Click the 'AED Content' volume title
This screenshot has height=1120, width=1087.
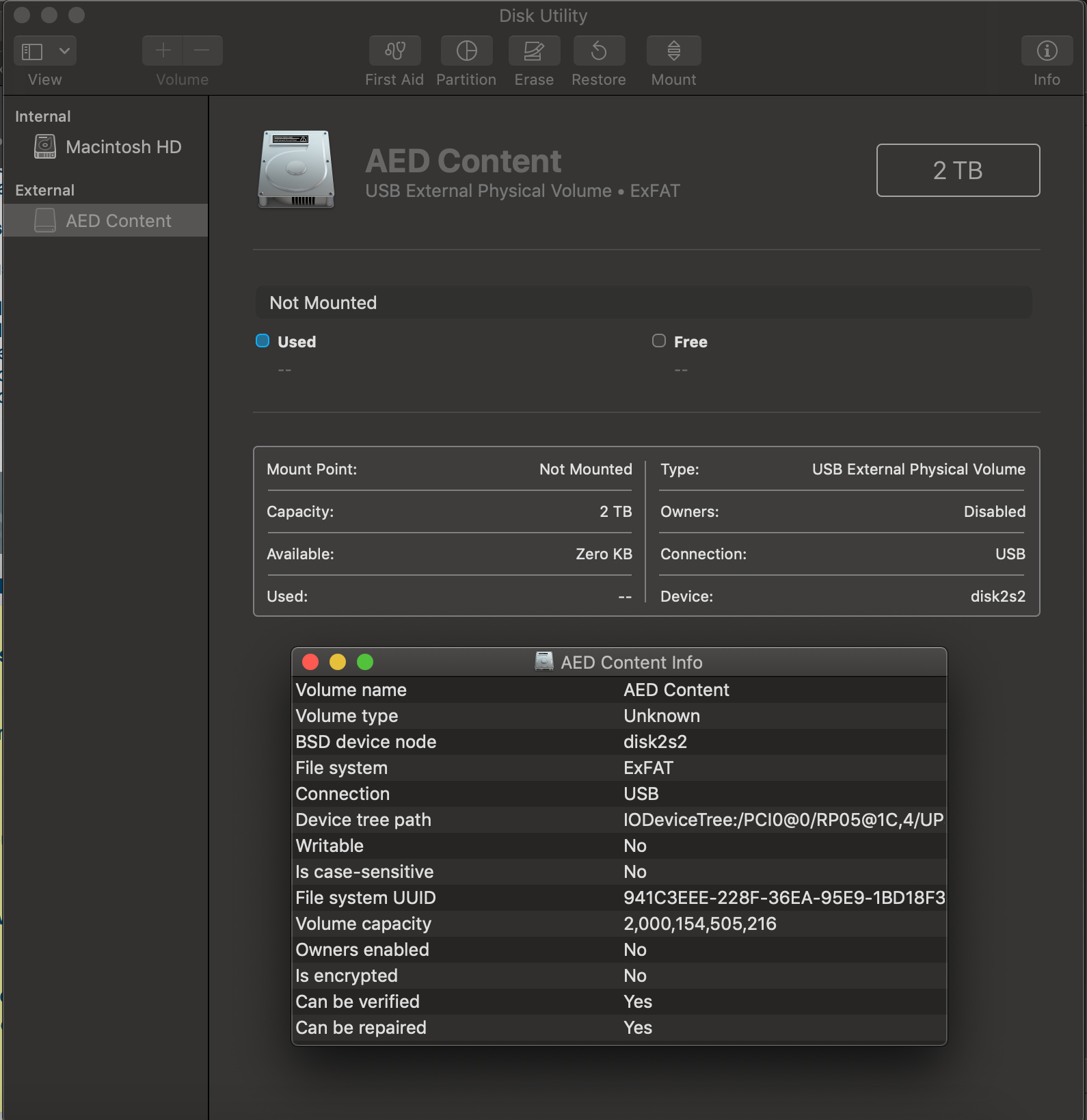coord(464,161)
